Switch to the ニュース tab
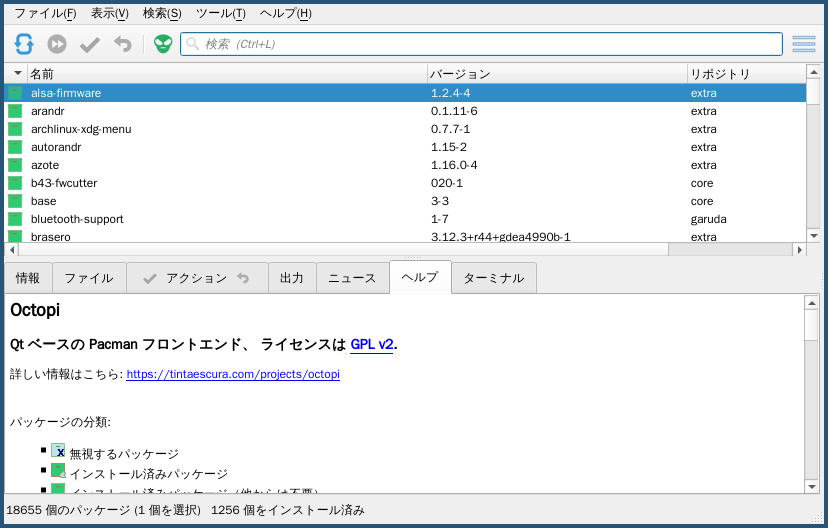Viewport: 828px width, 528px height. [352, 278]
